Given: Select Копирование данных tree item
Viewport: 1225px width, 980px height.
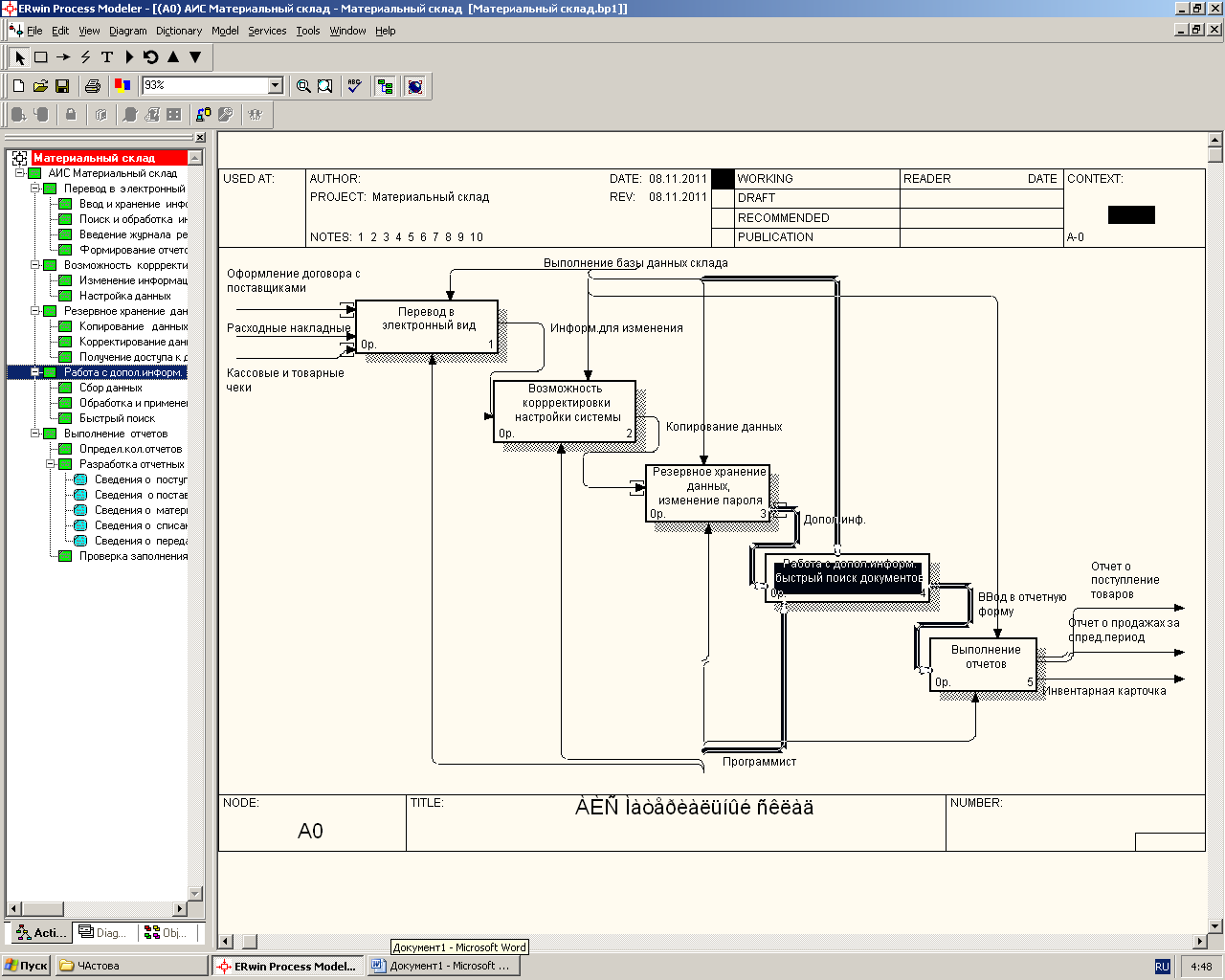Looking at the screenshot, I should [x=133, y=326].
